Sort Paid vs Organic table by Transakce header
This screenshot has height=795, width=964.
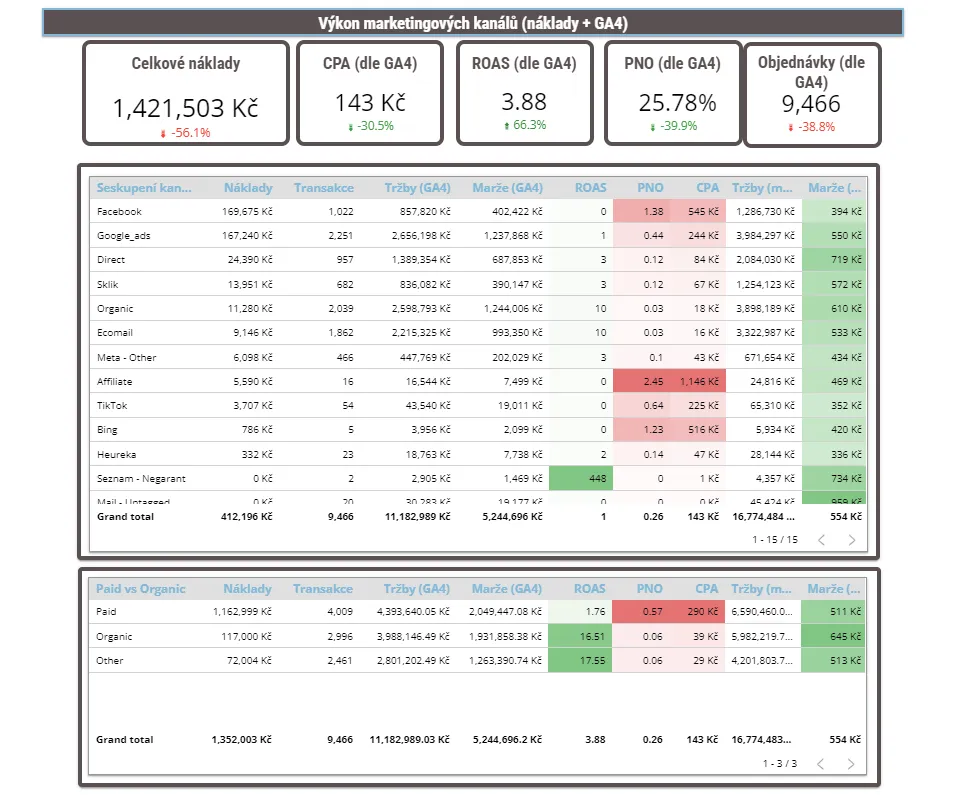tap(323, 588)
